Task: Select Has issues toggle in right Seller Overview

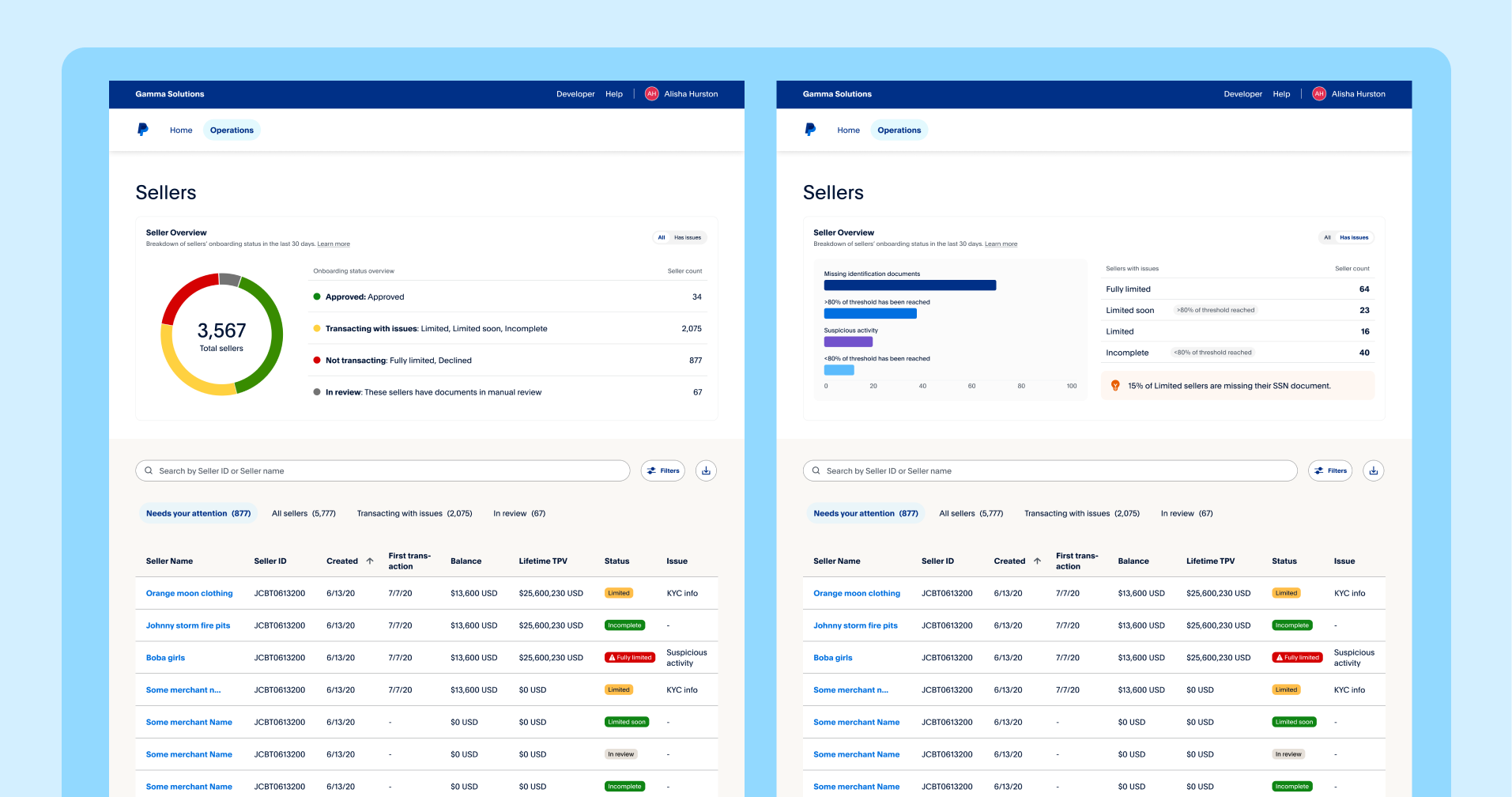Action: 1354,237
